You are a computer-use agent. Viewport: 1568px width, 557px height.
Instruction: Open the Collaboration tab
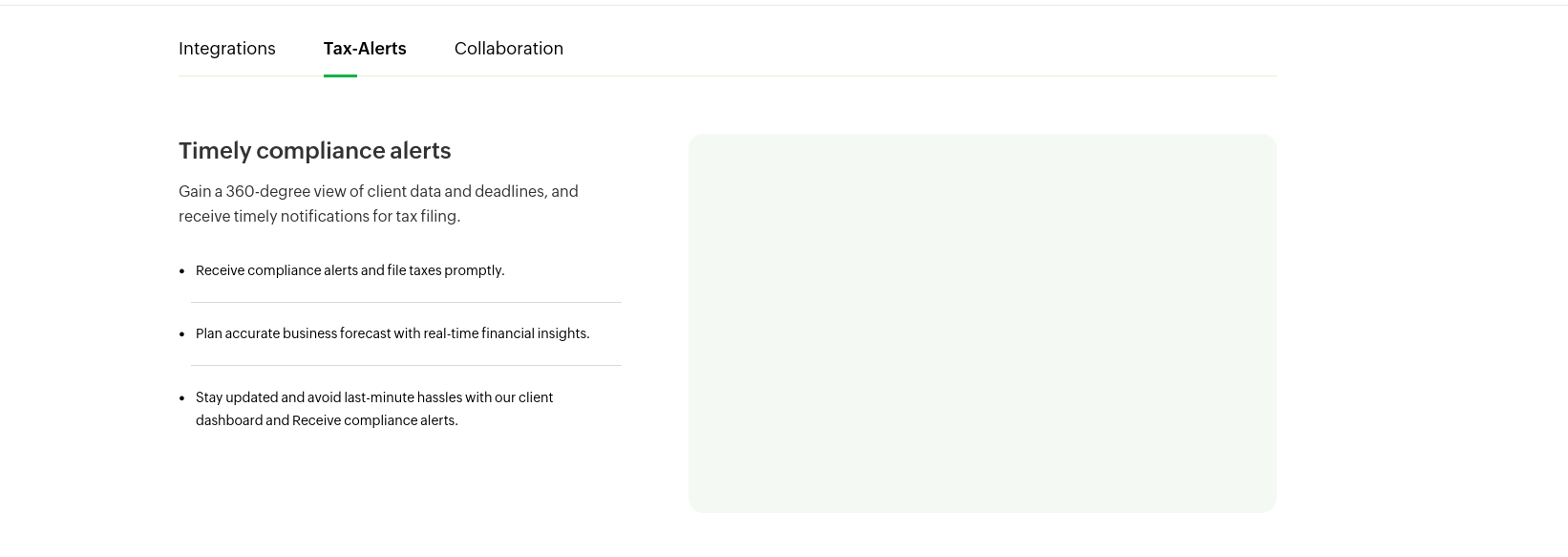[509, 49]
